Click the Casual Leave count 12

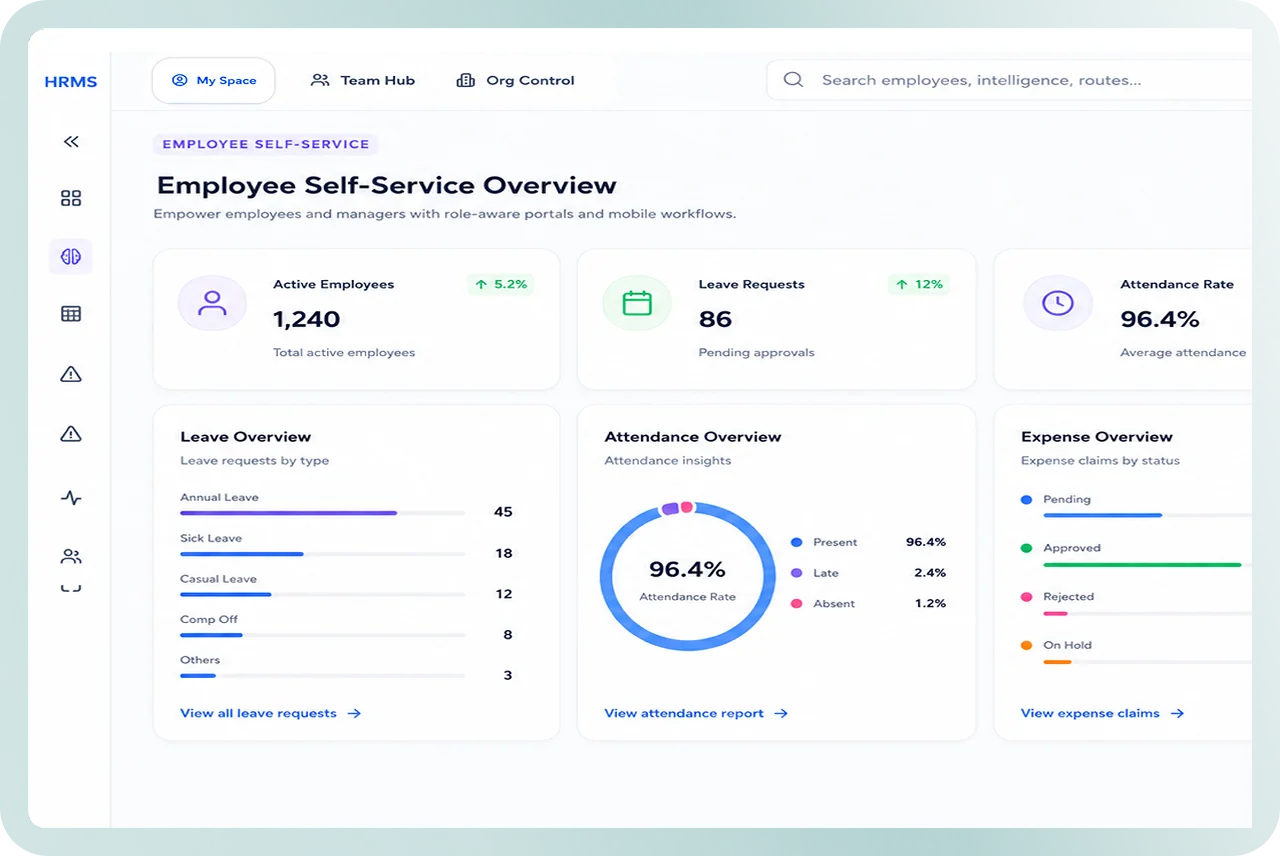tap(504, 594)
